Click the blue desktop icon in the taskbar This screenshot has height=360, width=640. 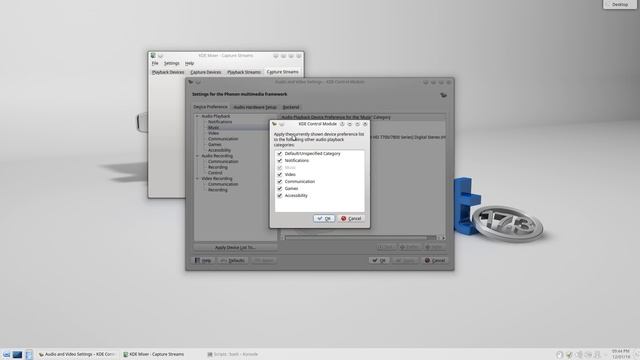click(x=17, y=355)
